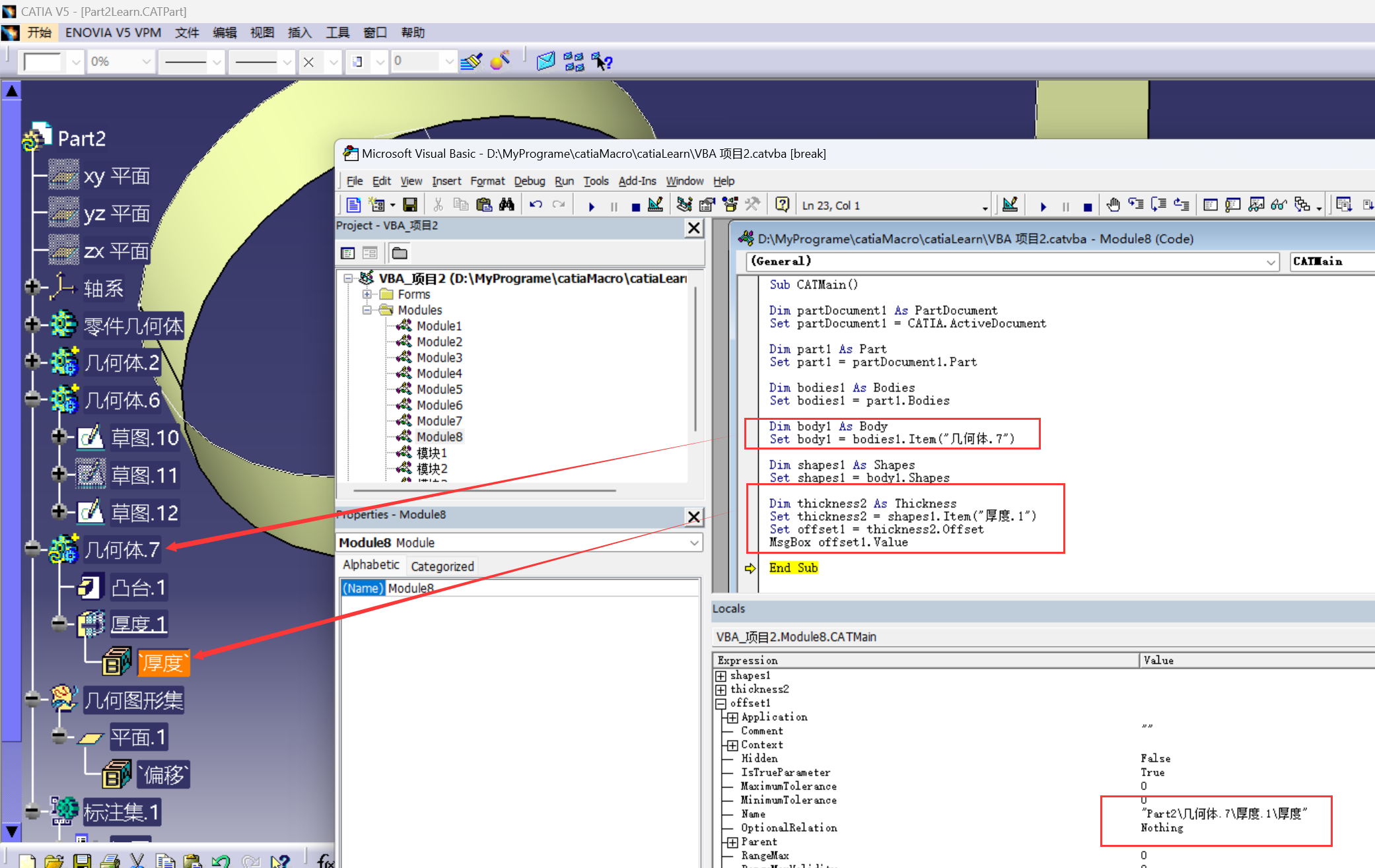Image resolution: width=1375 pixels, height=868 pixels.
Task: Open the Properties Window toolbar icon
Action: [707, 205]
